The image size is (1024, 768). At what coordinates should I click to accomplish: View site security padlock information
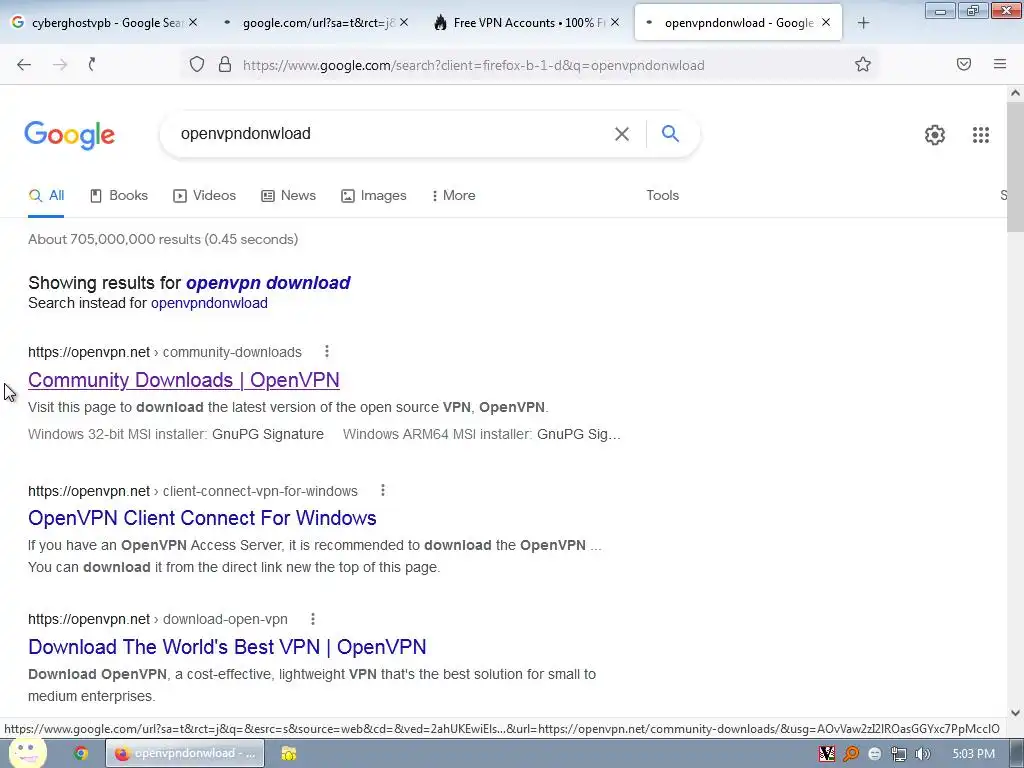point(225,64)
